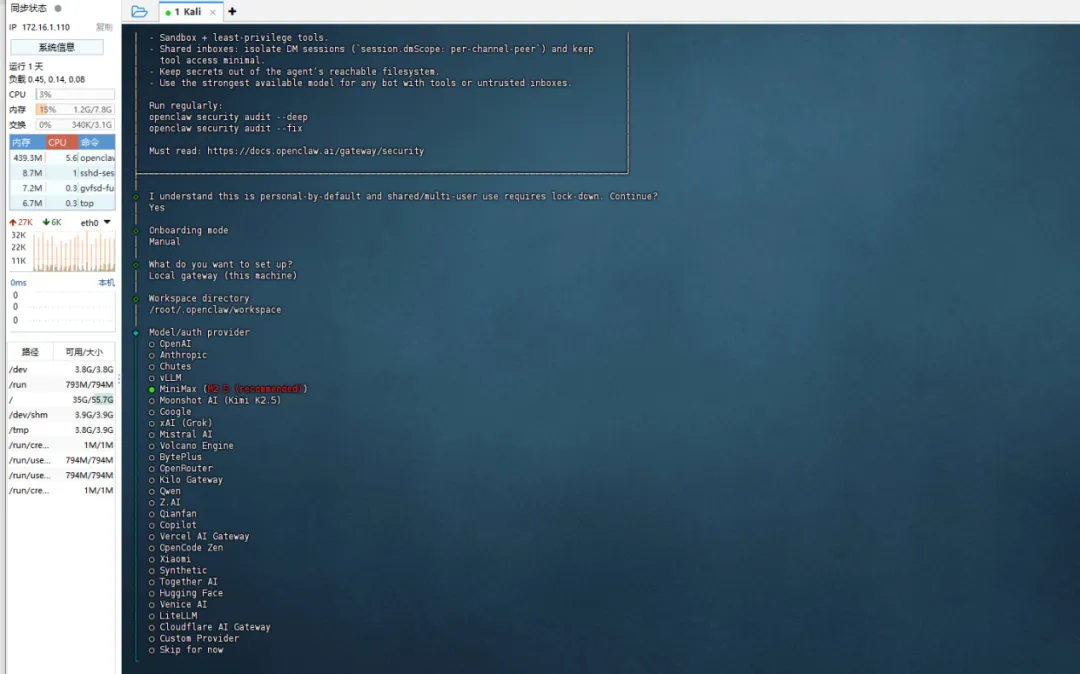Screen dimensions: 1080x674
Task: Click the CPU usage bar
Action: [x=75, y=94]
